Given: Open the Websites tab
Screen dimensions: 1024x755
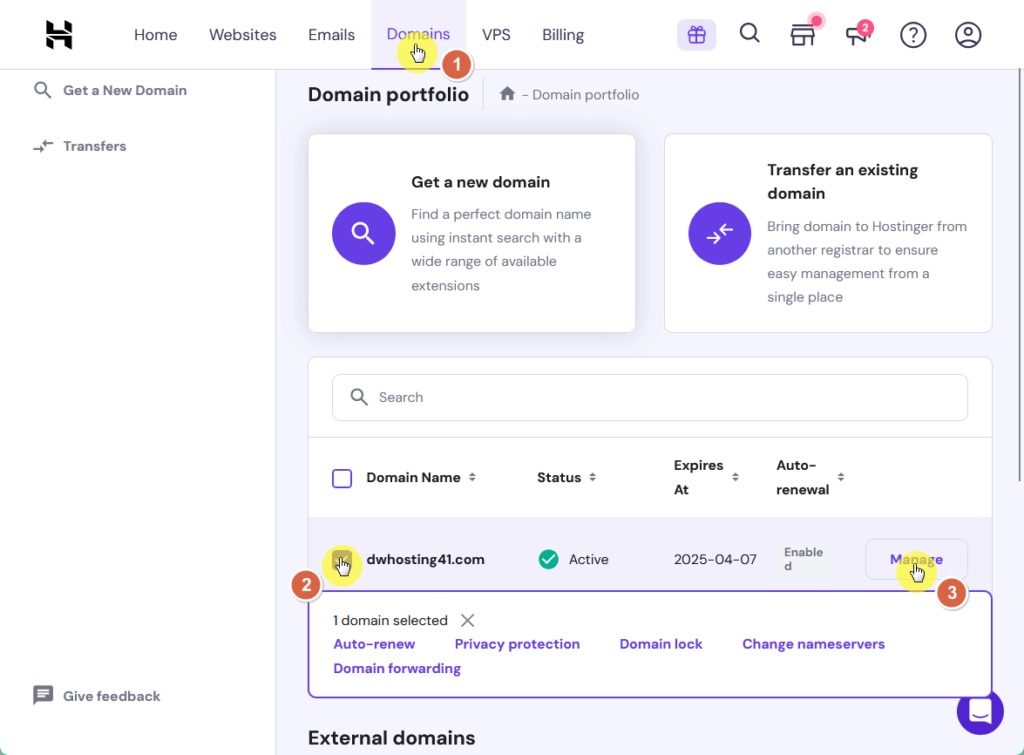Looking at the screenshot, I should 243,35.
